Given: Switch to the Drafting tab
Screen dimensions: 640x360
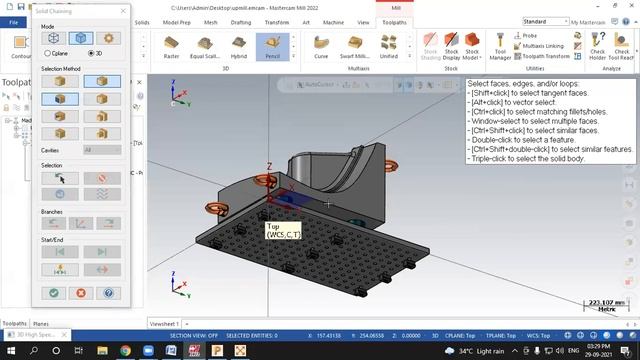Looking at the screenshot, I should pos(241,22).
